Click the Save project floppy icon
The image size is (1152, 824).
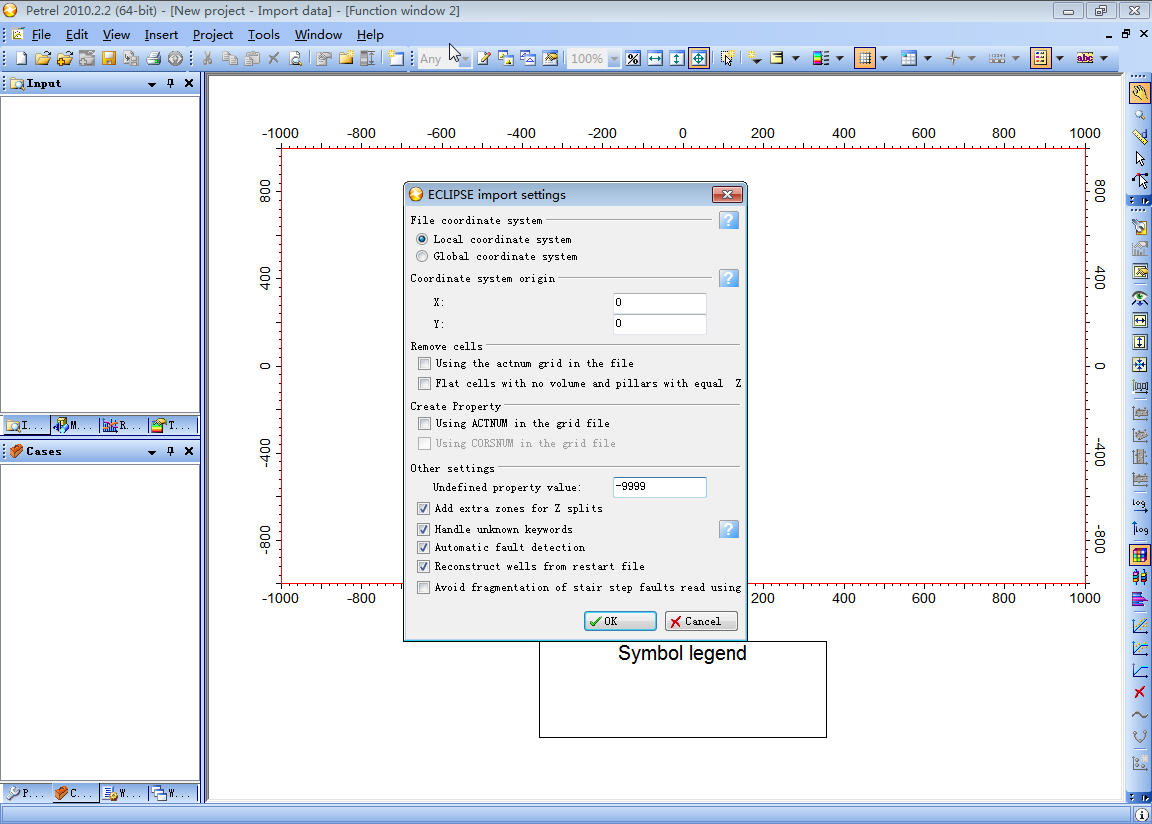109,59
